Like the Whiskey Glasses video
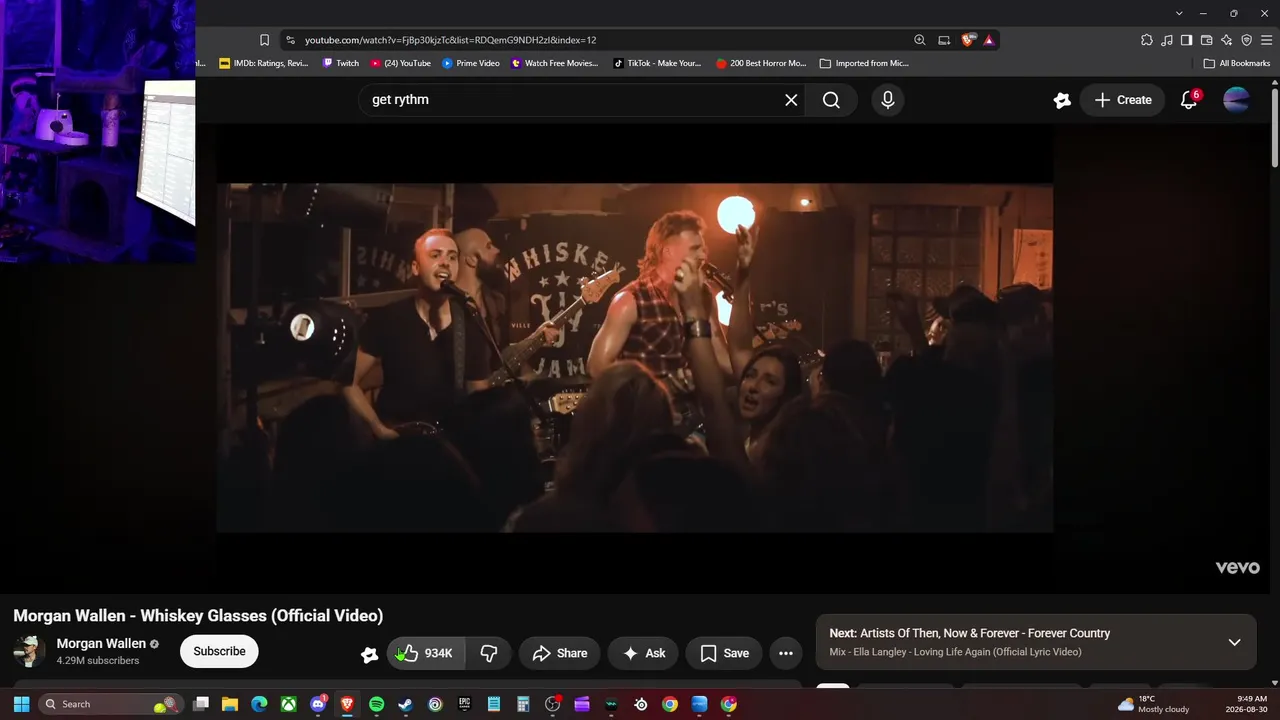Viewport: 1280px width, 720px height. click(426, 653)
